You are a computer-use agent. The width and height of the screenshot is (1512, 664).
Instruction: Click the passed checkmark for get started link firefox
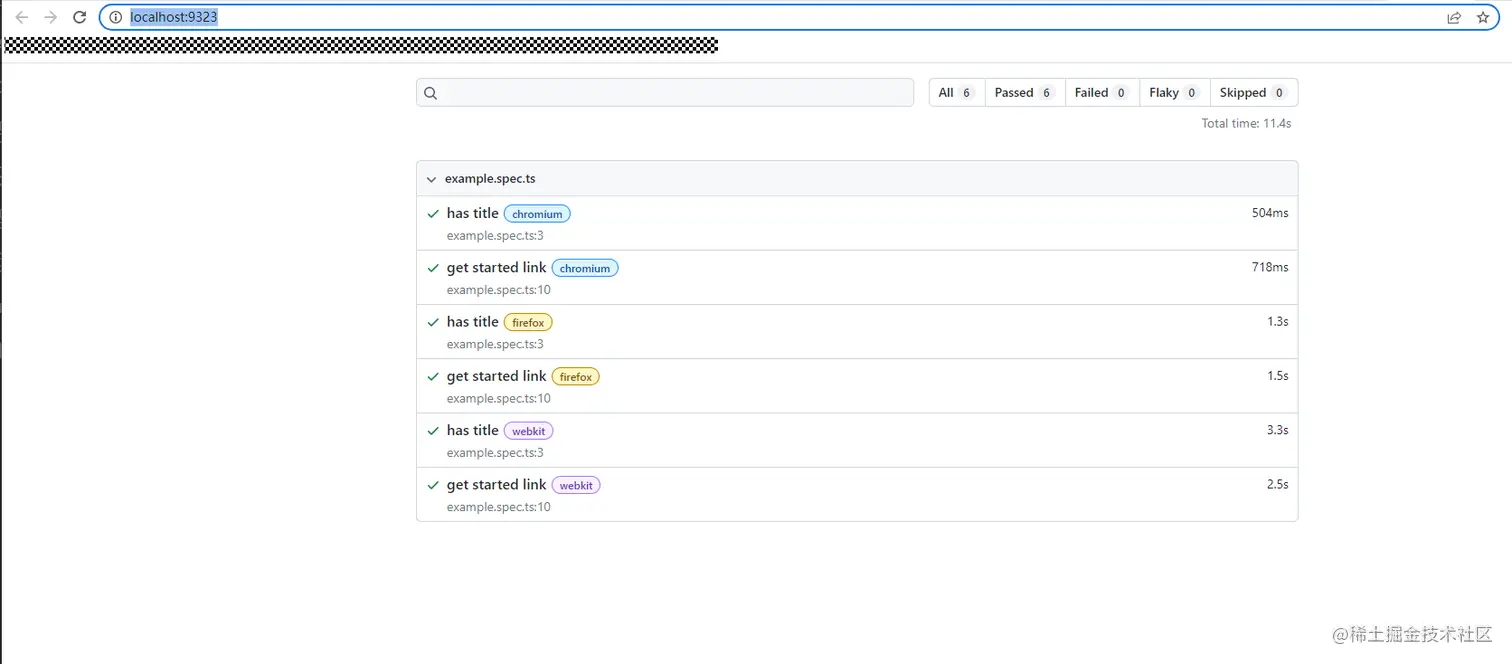tap(433, 377)
